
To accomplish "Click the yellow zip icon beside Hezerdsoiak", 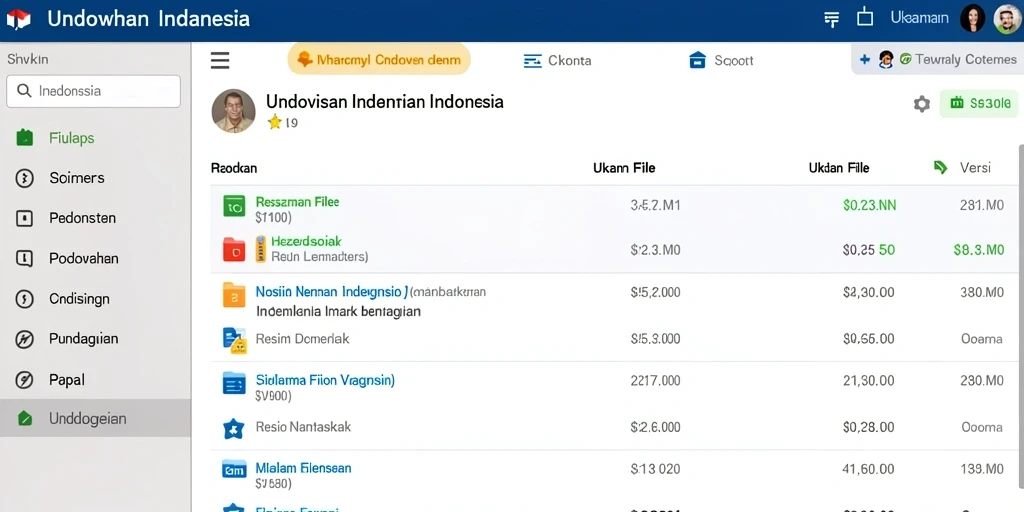I will click(x=261, y=249).
